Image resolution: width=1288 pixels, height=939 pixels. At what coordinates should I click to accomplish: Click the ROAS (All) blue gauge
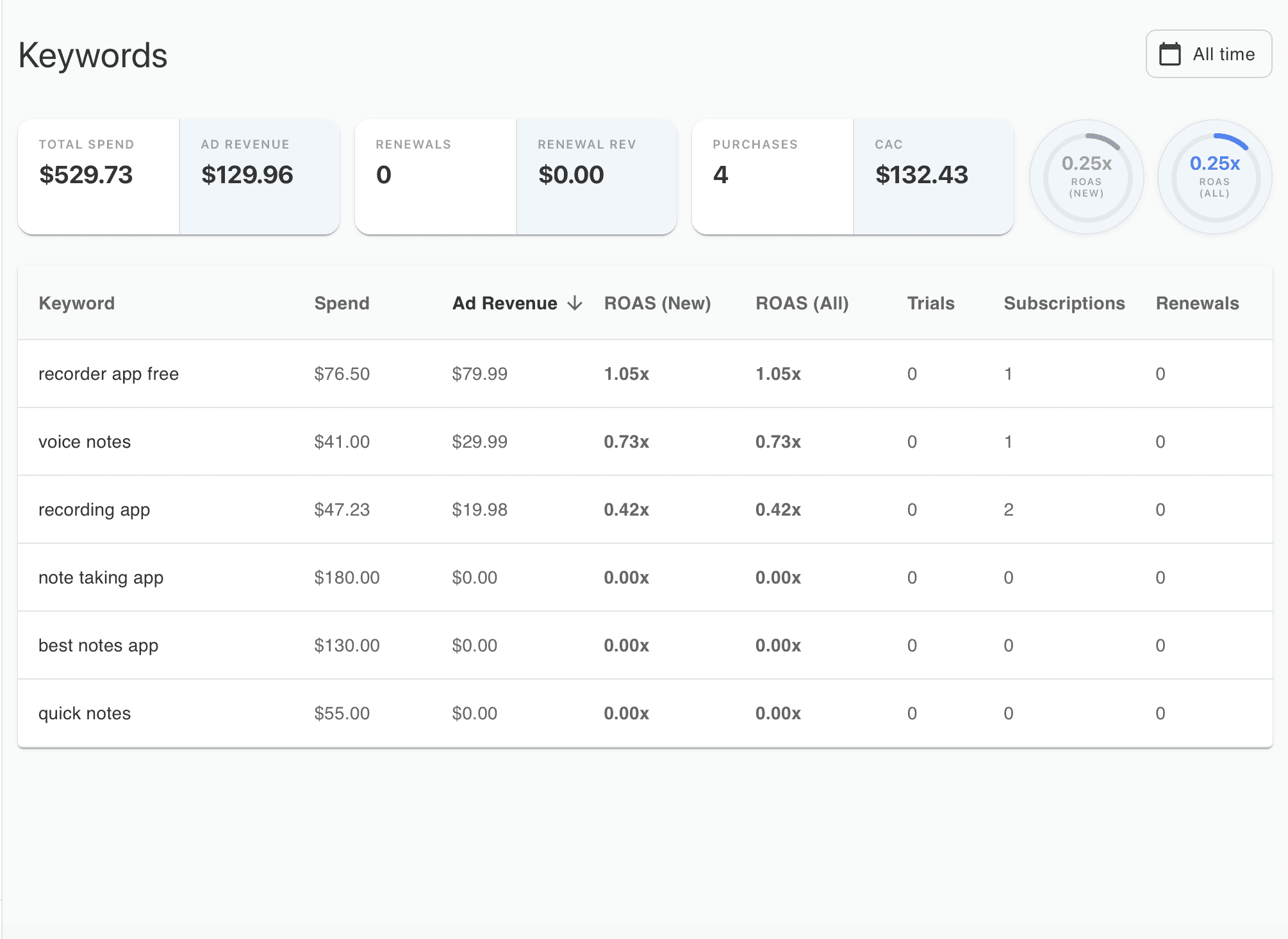1214,177
